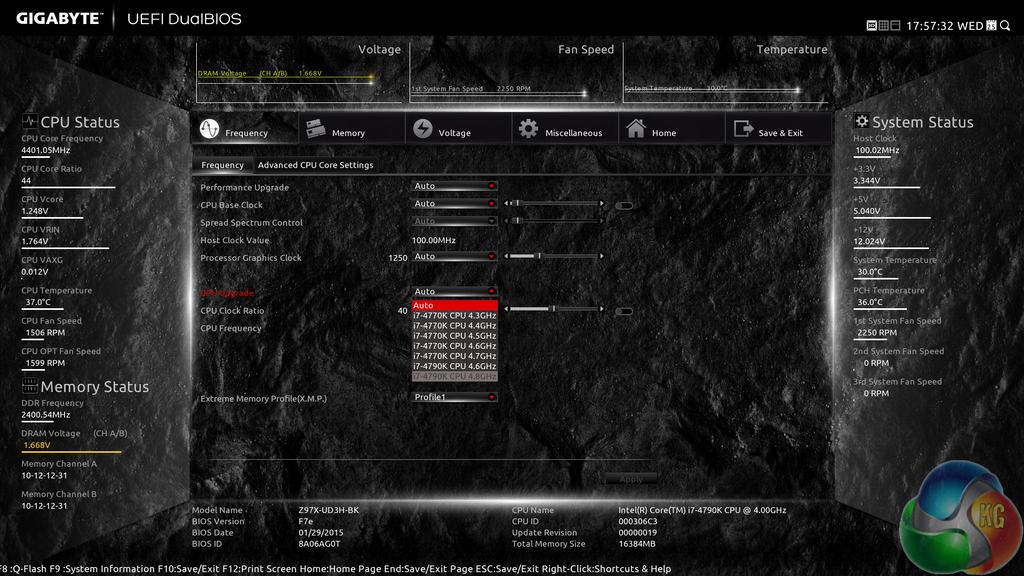This screenshot has width=1024, height=576.
Task: Click the CPU Base Clock slider right arrow
Action: coord(601,204)
